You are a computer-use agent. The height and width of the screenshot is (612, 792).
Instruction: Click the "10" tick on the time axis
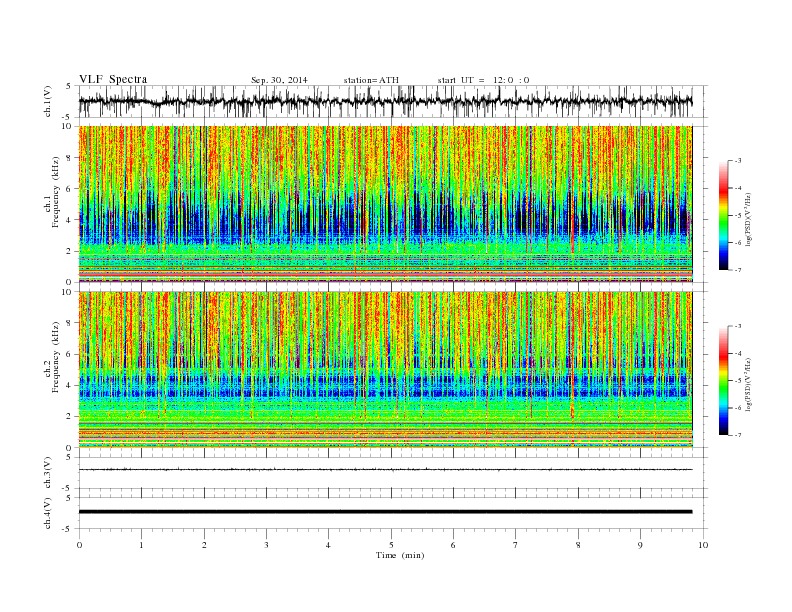(703, 545)
